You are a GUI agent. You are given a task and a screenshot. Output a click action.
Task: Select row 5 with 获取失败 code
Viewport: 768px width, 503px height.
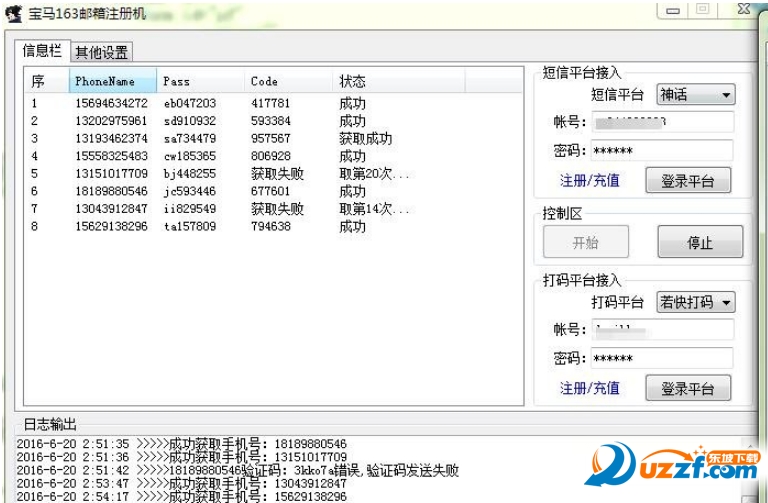pos(273,173)
